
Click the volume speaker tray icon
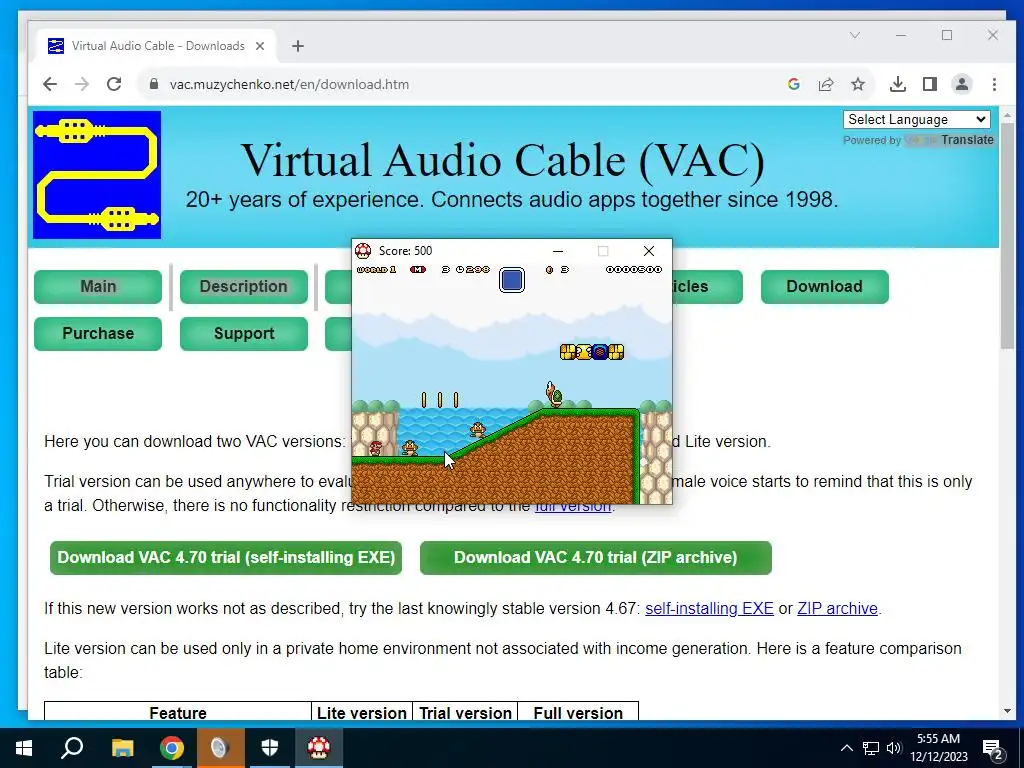pos(894,748)
